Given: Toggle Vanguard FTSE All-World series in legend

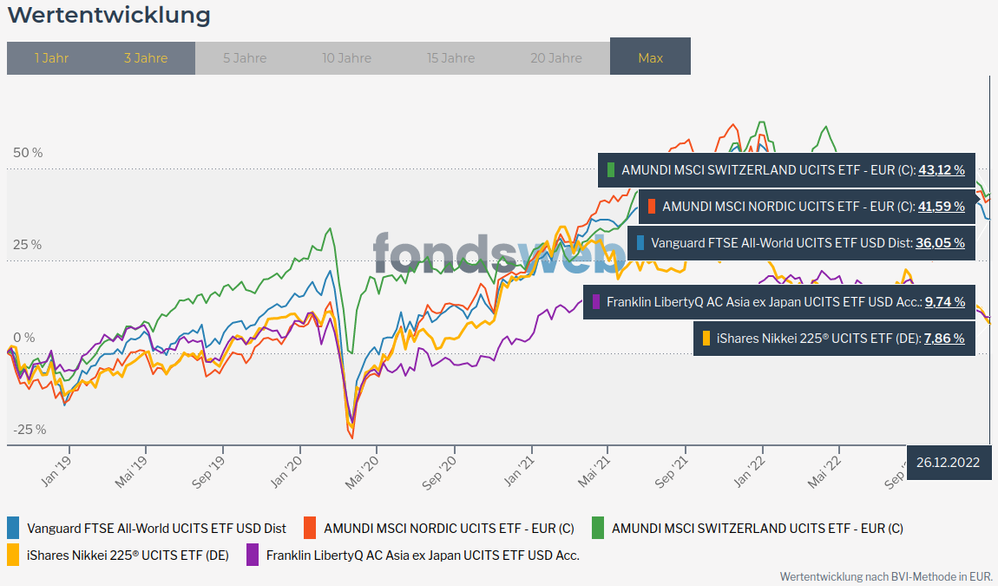Looking at the screenshot, I should [157, 528].
